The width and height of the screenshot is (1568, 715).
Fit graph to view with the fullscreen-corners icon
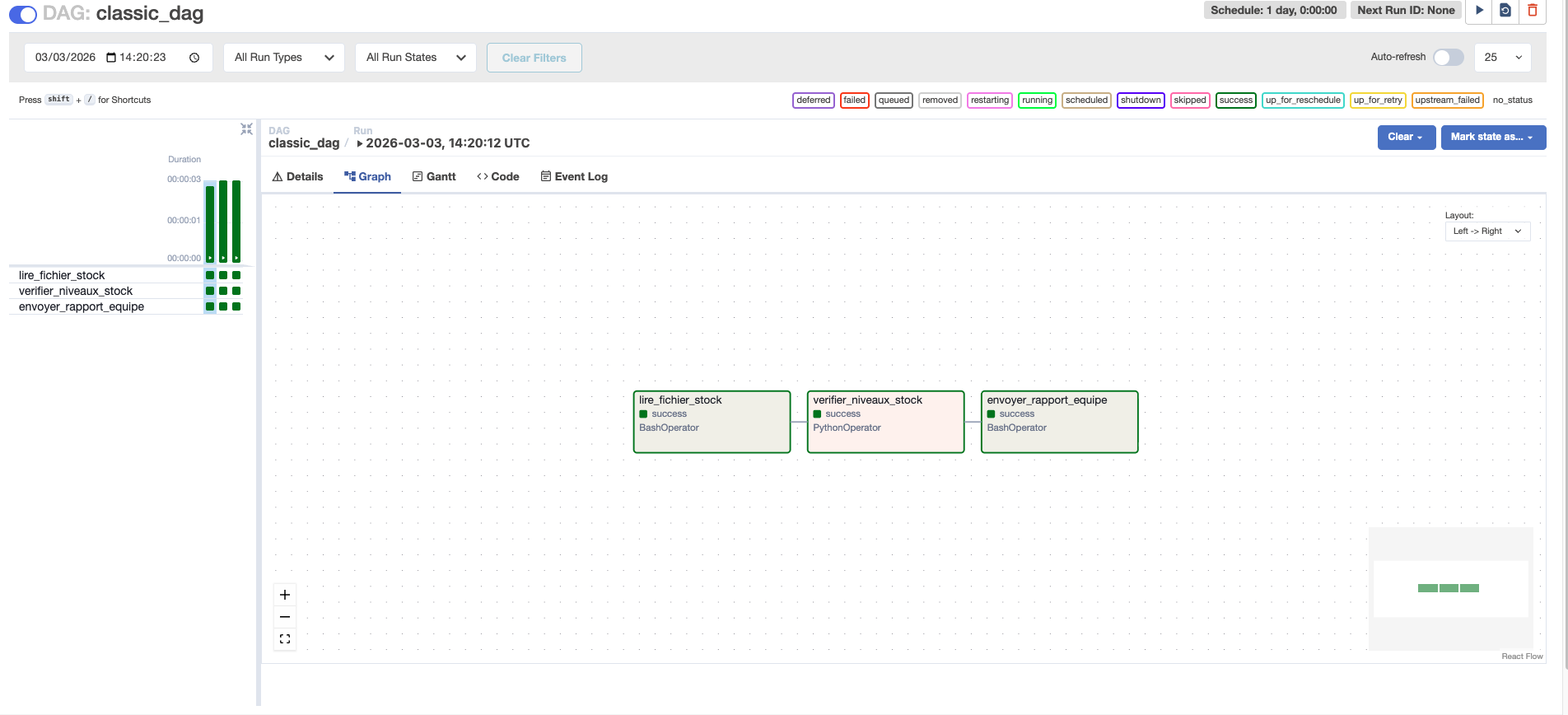(285, 639)
